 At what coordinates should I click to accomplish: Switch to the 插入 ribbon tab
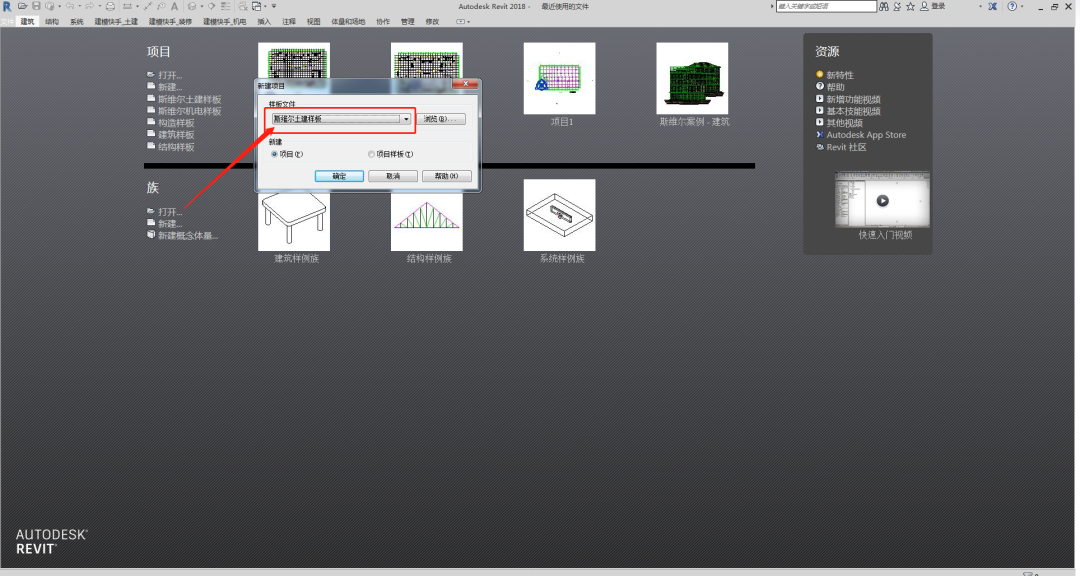(x=264, y=21)
